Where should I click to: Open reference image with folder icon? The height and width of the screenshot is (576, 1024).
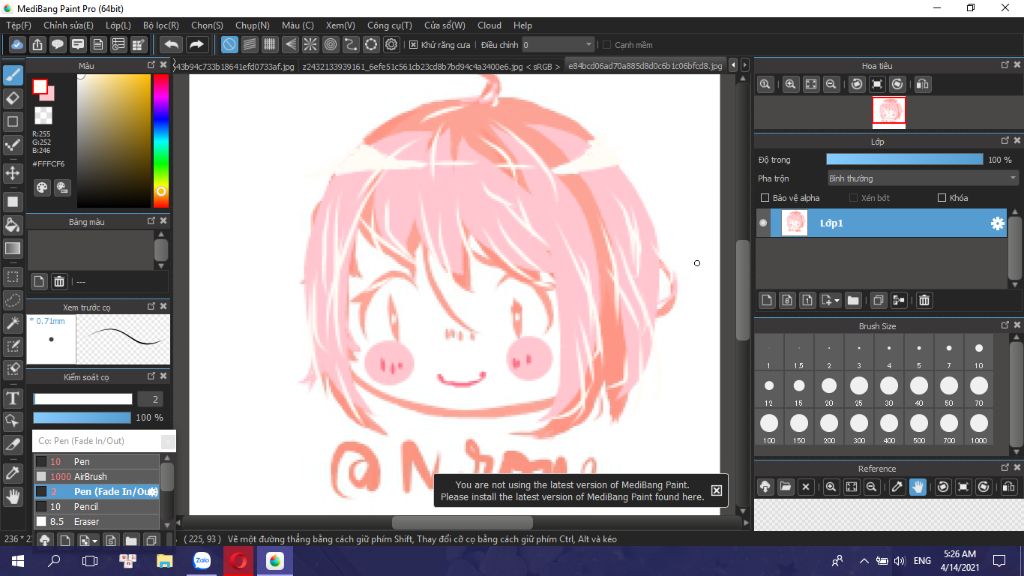coord(786,487)
